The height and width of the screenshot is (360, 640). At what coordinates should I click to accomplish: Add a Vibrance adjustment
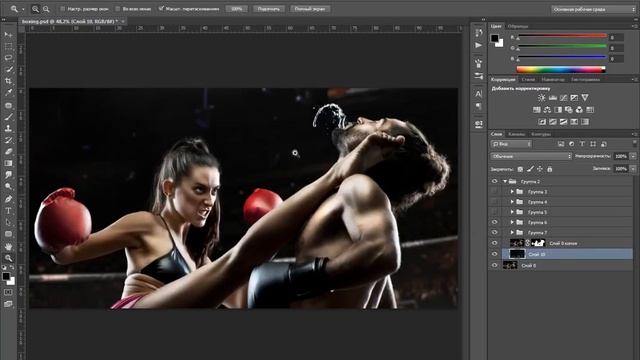pos(585,98)
